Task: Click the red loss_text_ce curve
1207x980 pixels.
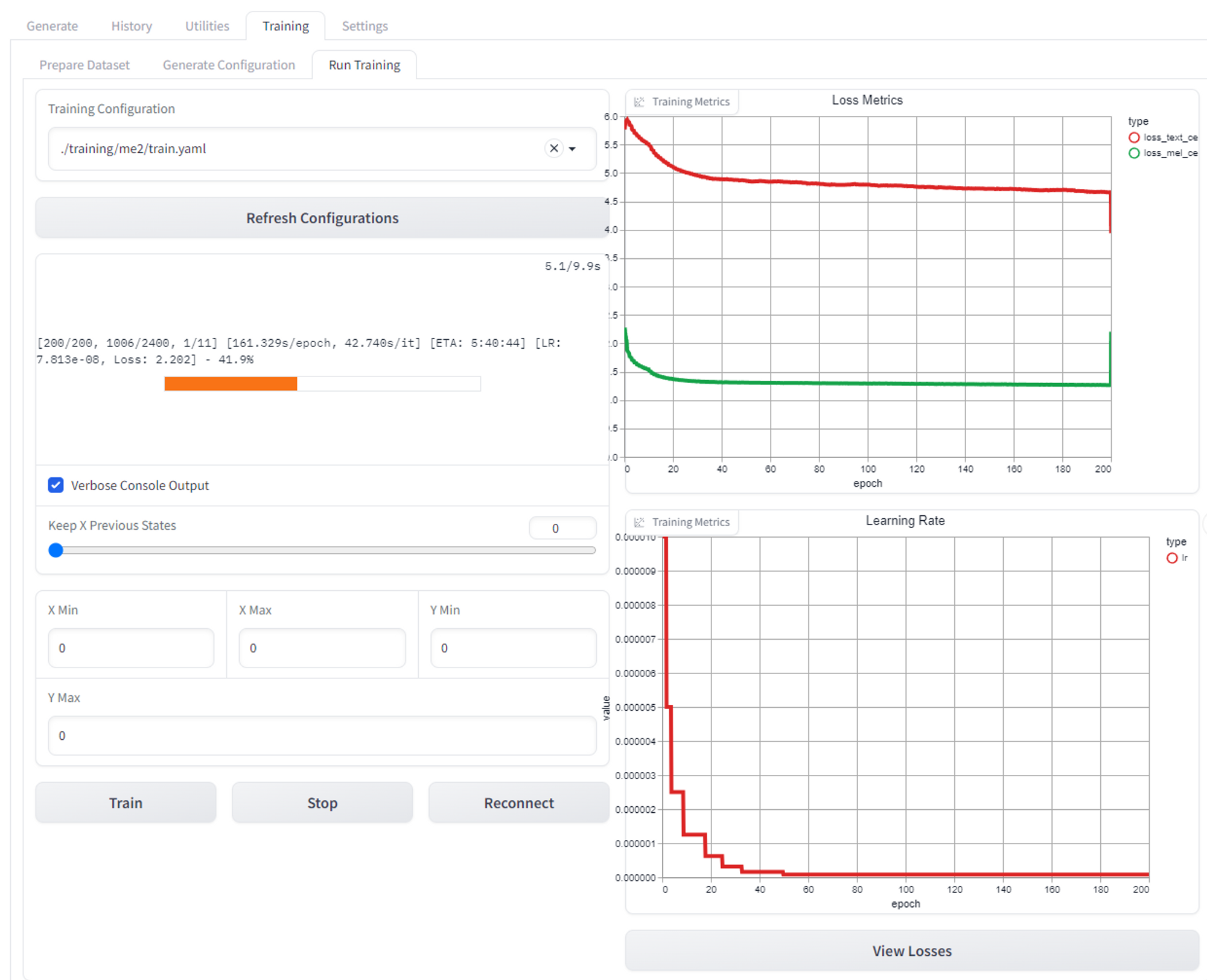Action: pos(868,185)
